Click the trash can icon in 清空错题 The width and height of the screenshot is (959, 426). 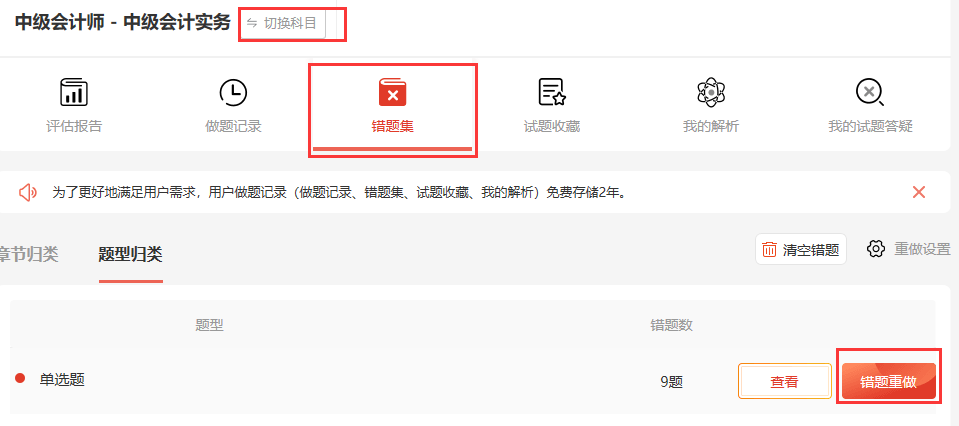point(769,249)
